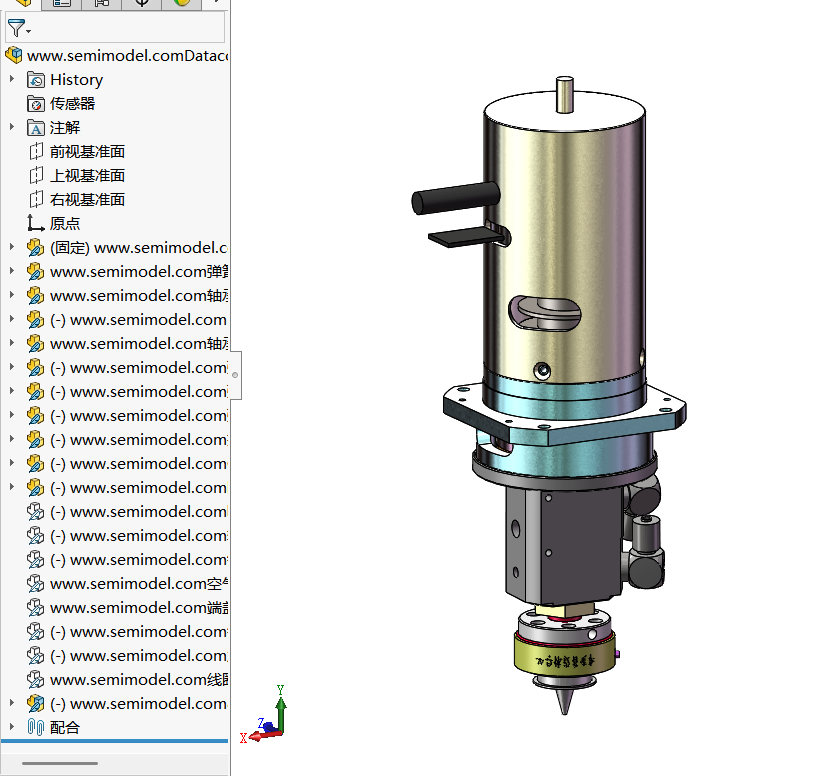Click the green Y axis of the triad
Screen dimensions: 817x776
[x=281, y=709]
